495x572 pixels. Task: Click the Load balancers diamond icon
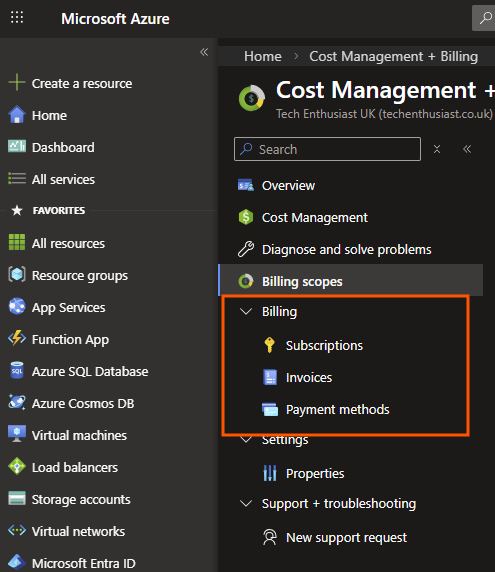17,466
